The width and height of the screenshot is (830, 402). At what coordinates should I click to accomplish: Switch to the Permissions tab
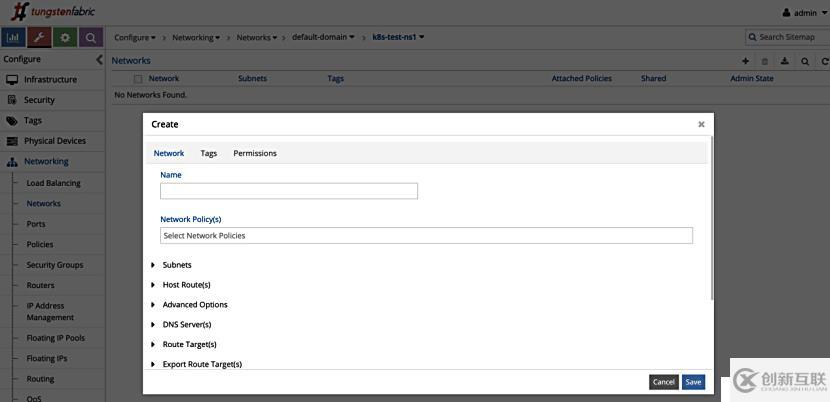[255, 153]
